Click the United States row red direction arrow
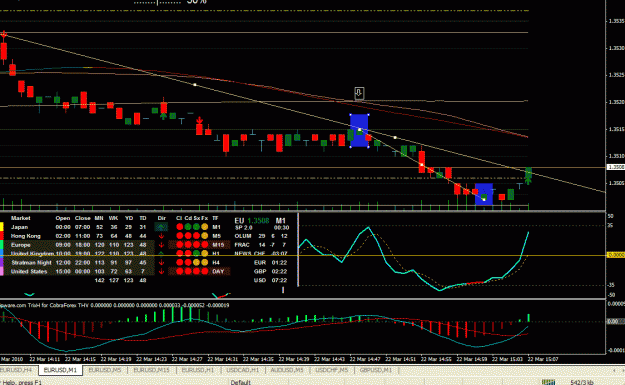The image size is (625, 385). (x=161, y=271)
